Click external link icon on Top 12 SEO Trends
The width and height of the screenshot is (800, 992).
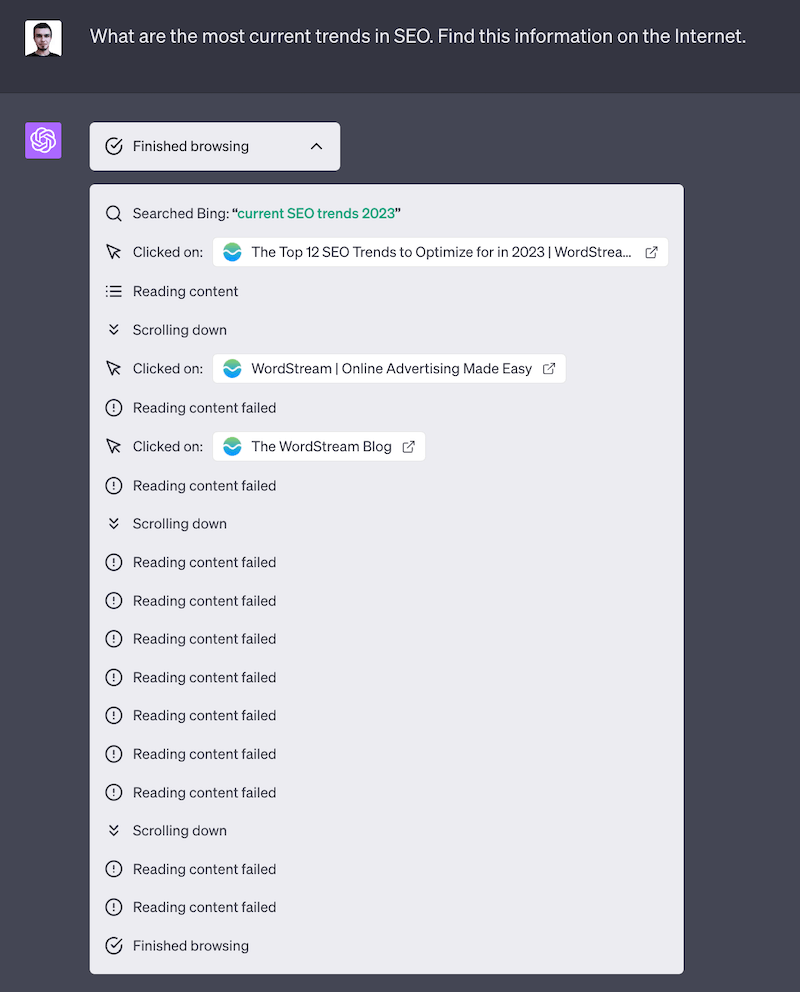651,252
